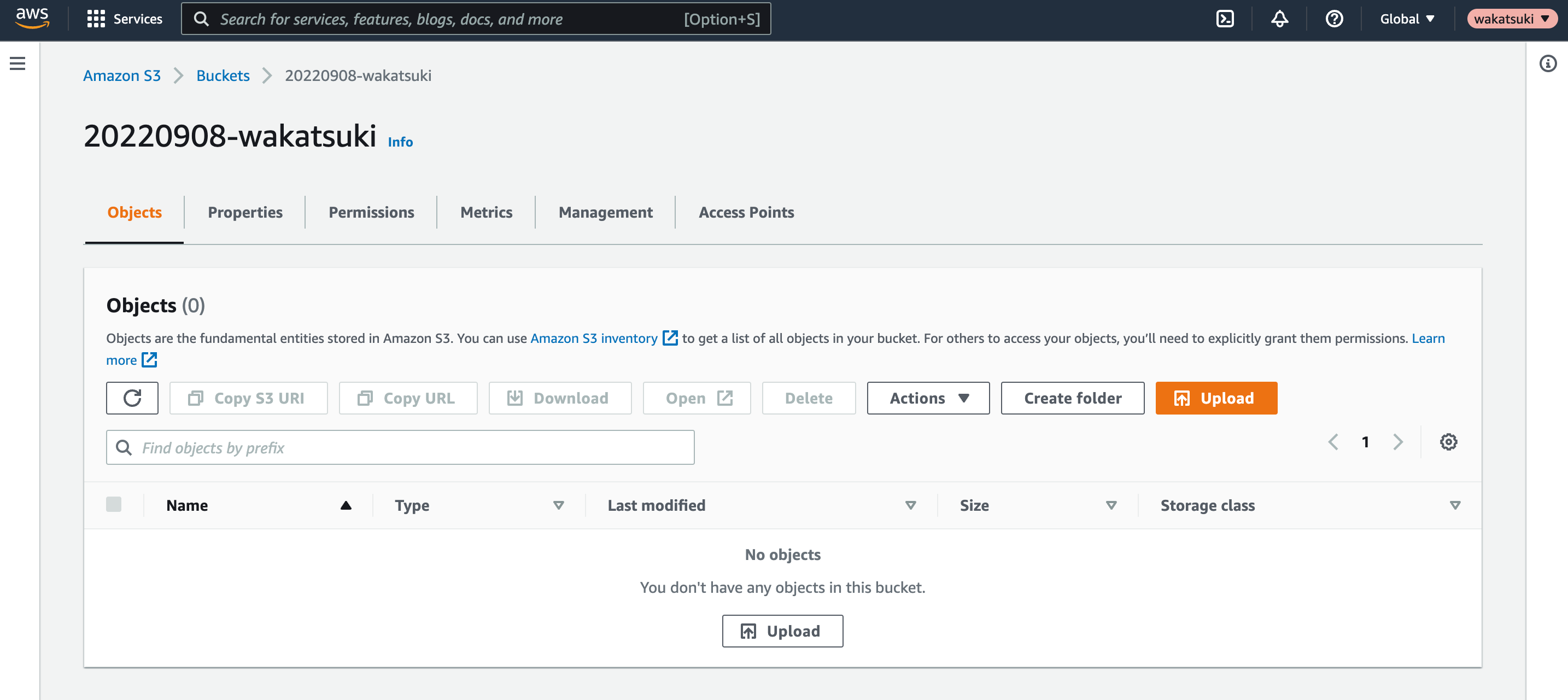Expand the hamburger side navigation
Screen dimensions: 1568x700
click(x=17, y=63)
